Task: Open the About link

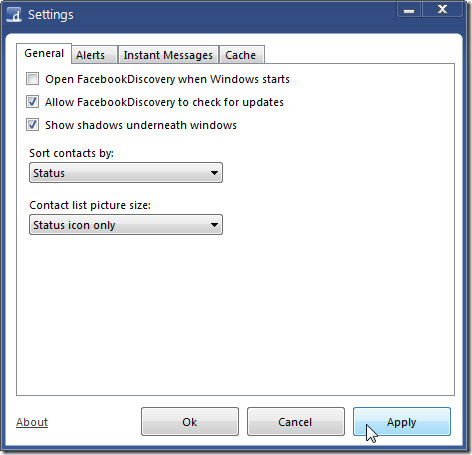Action: coord(32,422)
